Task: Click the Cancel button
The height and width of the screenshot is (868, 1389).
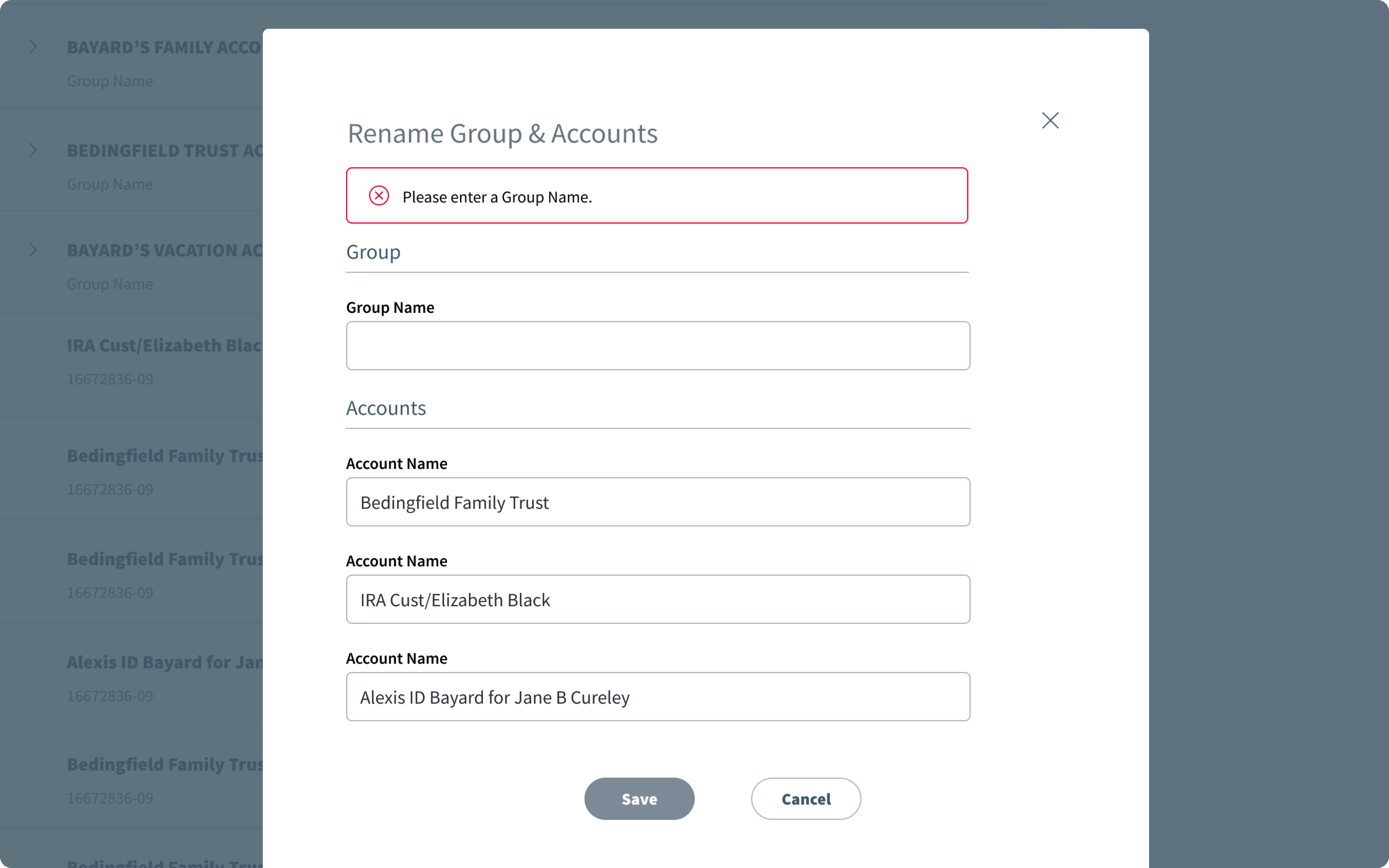Action: point(806,799)
